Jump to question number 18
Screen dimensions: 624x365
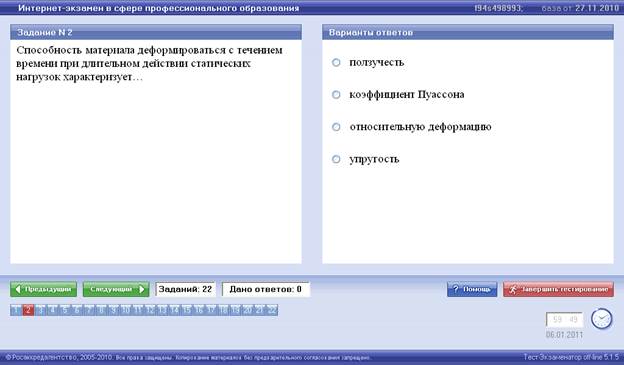tap(223, 310)
